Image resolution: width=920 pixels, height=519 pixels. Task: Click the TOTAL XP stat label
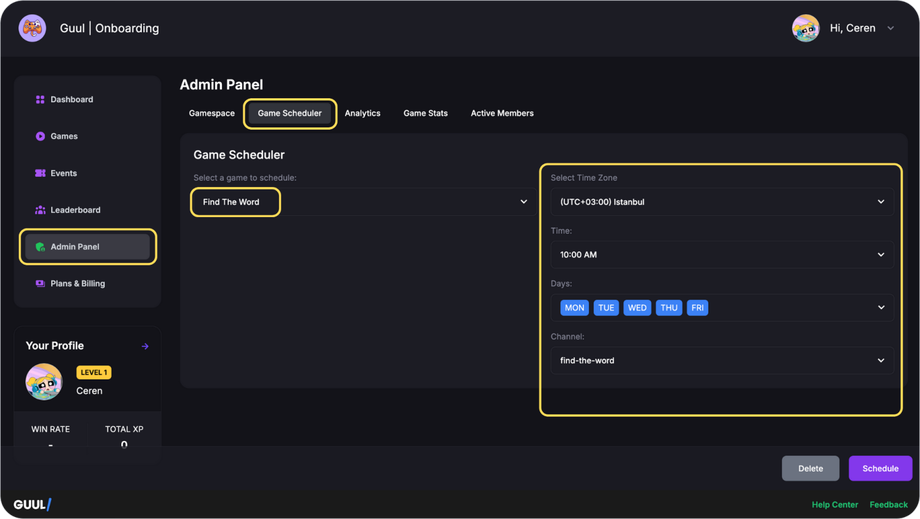click(x=124, y=429)
